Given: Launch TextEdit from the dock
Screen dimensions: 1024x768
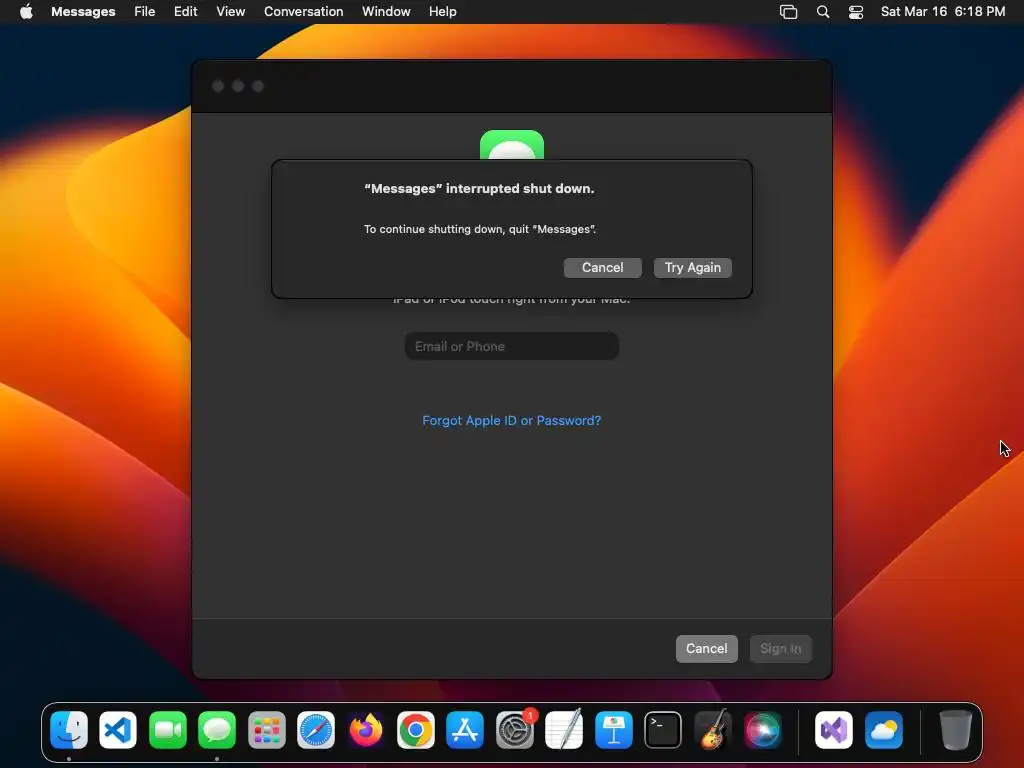Looking at the screenshot, I should click(564, 729).
